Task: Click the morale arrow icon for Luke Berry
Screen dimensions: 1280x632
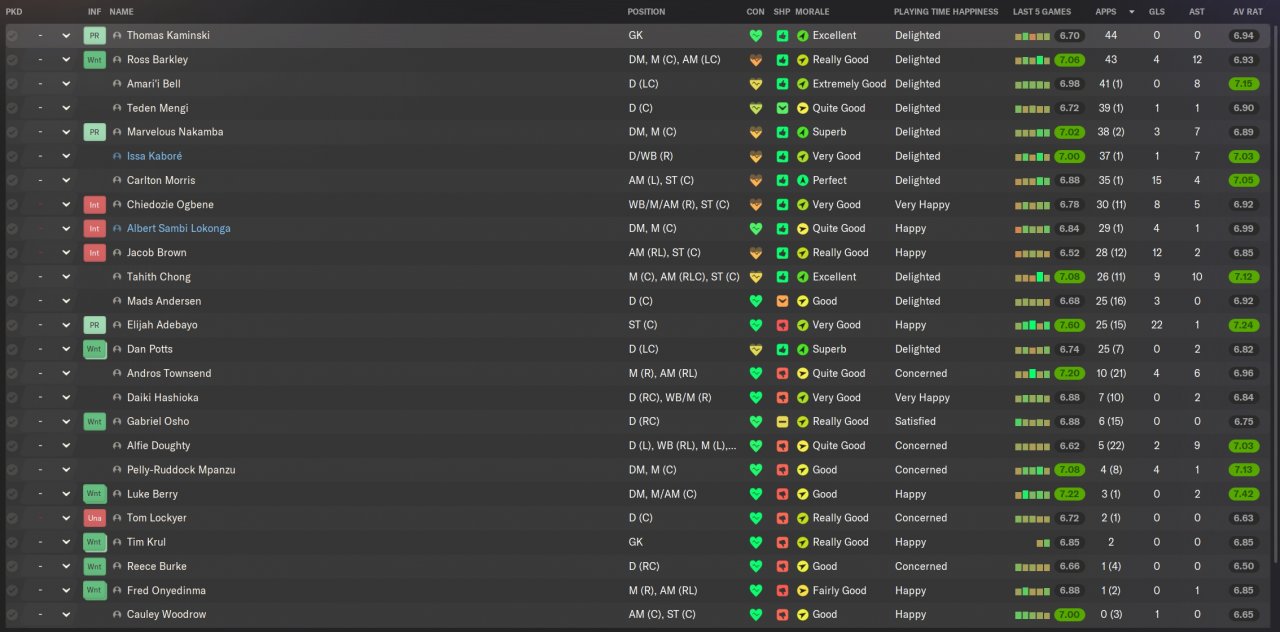Action: point(802,494)
